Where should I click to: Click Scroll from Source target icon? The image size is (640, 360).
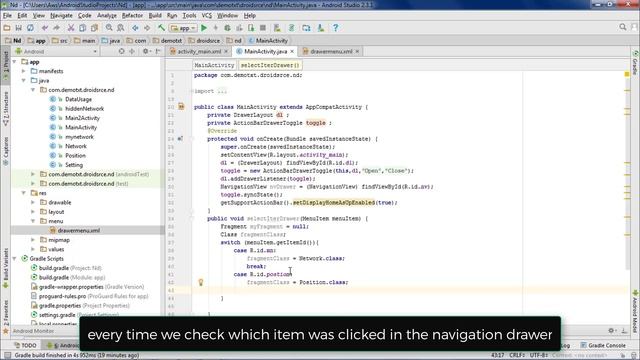[x=122, y=51]
